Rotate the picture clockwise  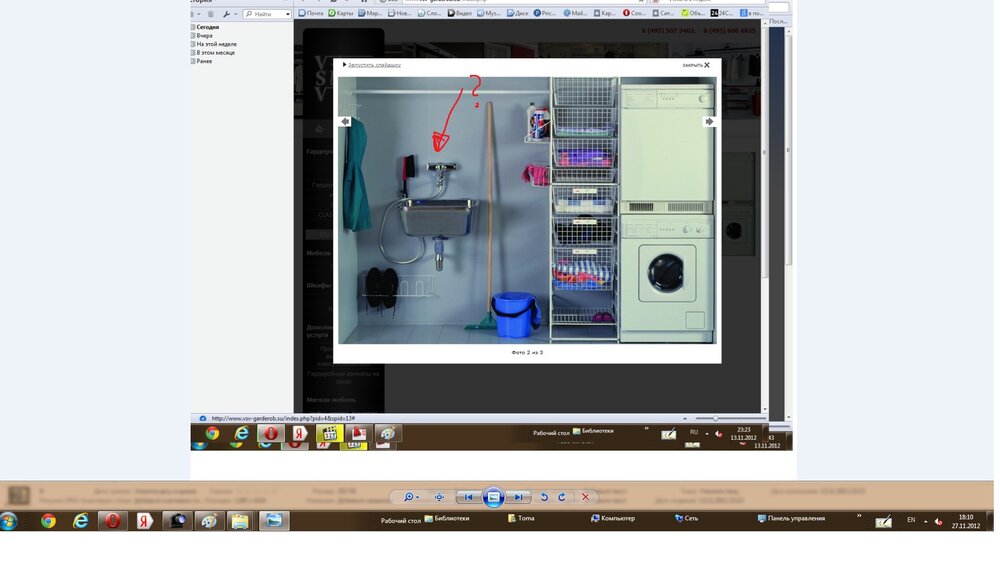pos(562,497)
